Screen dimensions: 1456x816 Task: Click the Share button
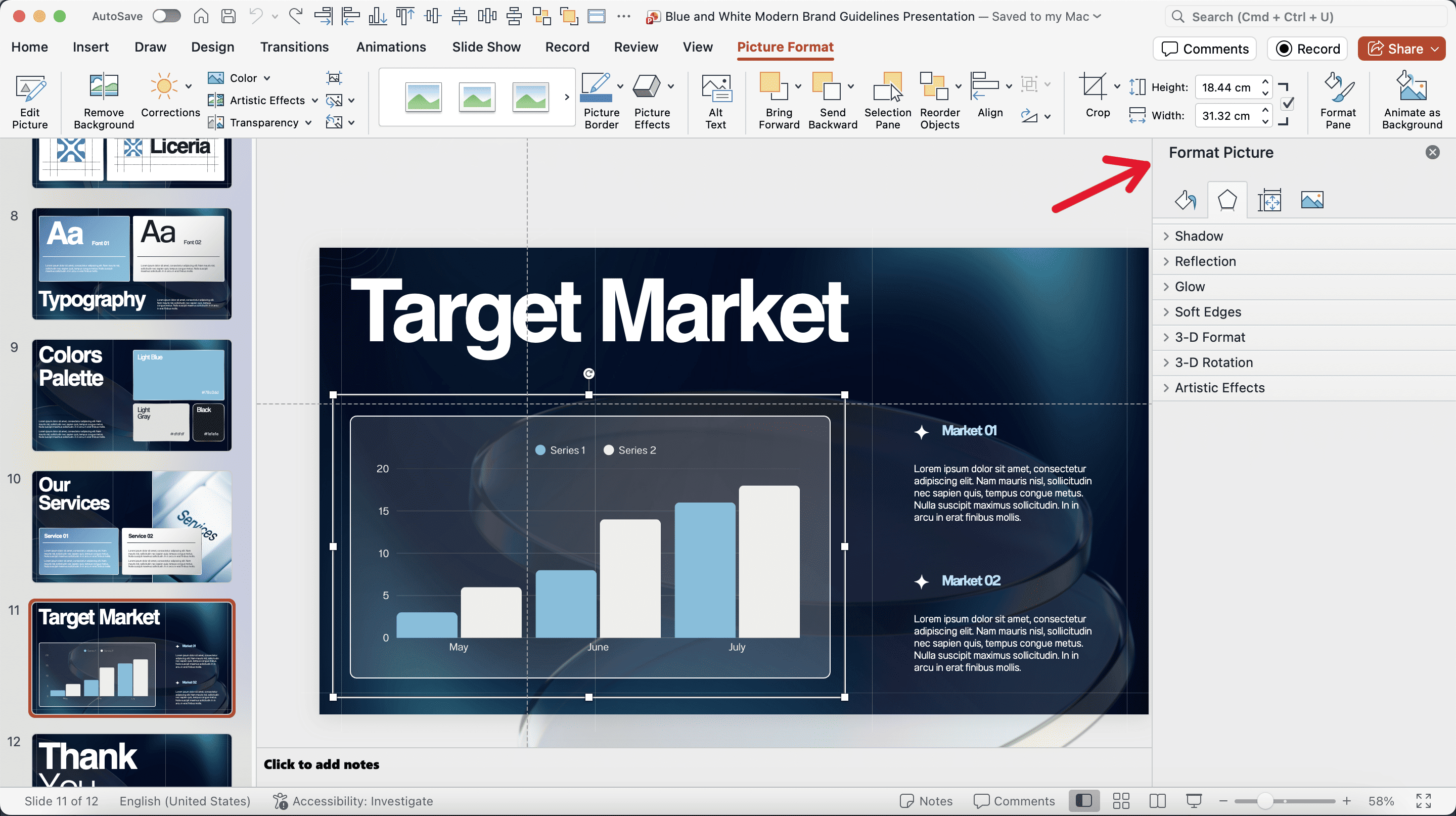pyautogui.click(x=1401, y=49)
